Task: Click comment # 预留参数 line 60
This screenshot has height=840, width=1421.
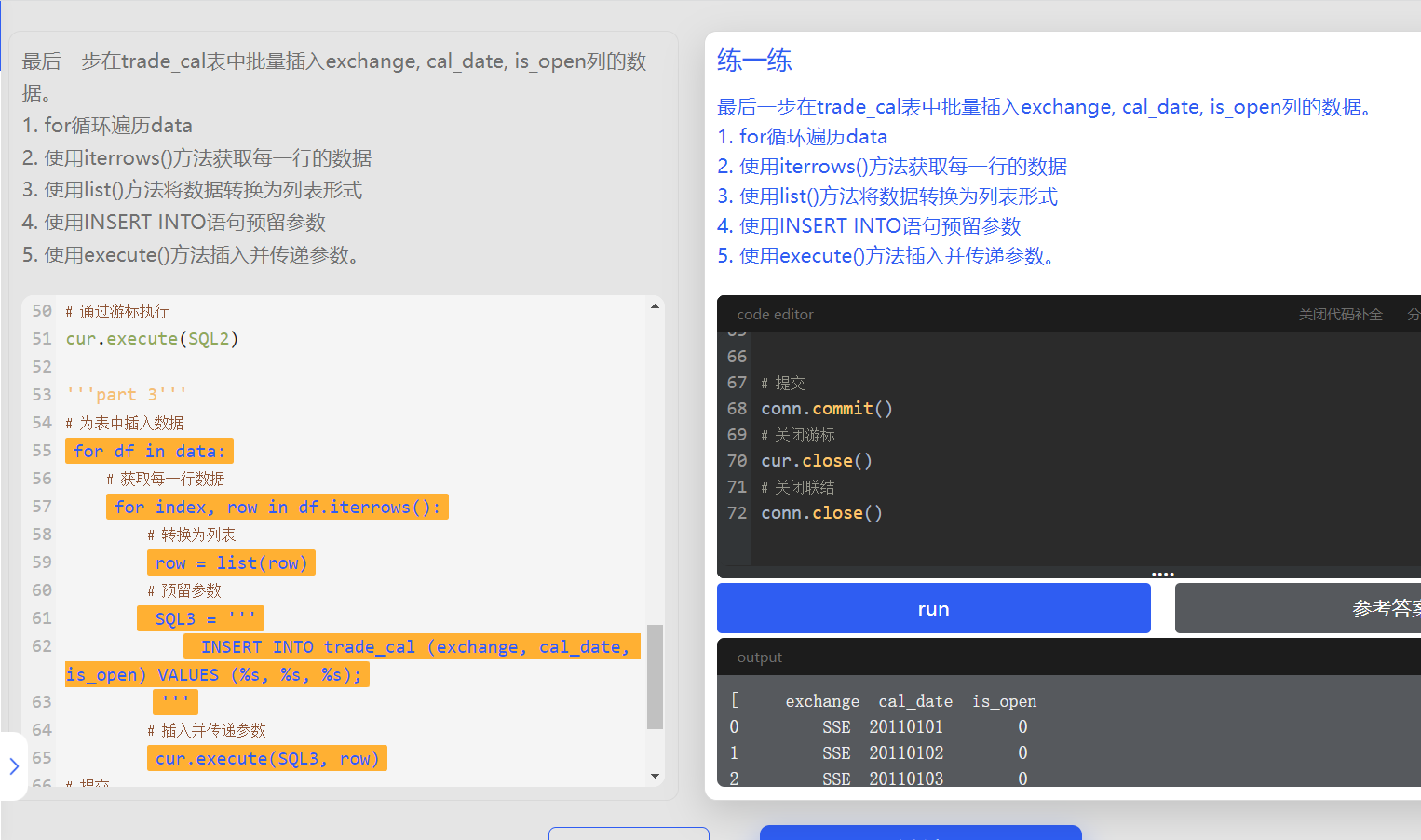Action: pyautogui.click(x=184, y=590)
